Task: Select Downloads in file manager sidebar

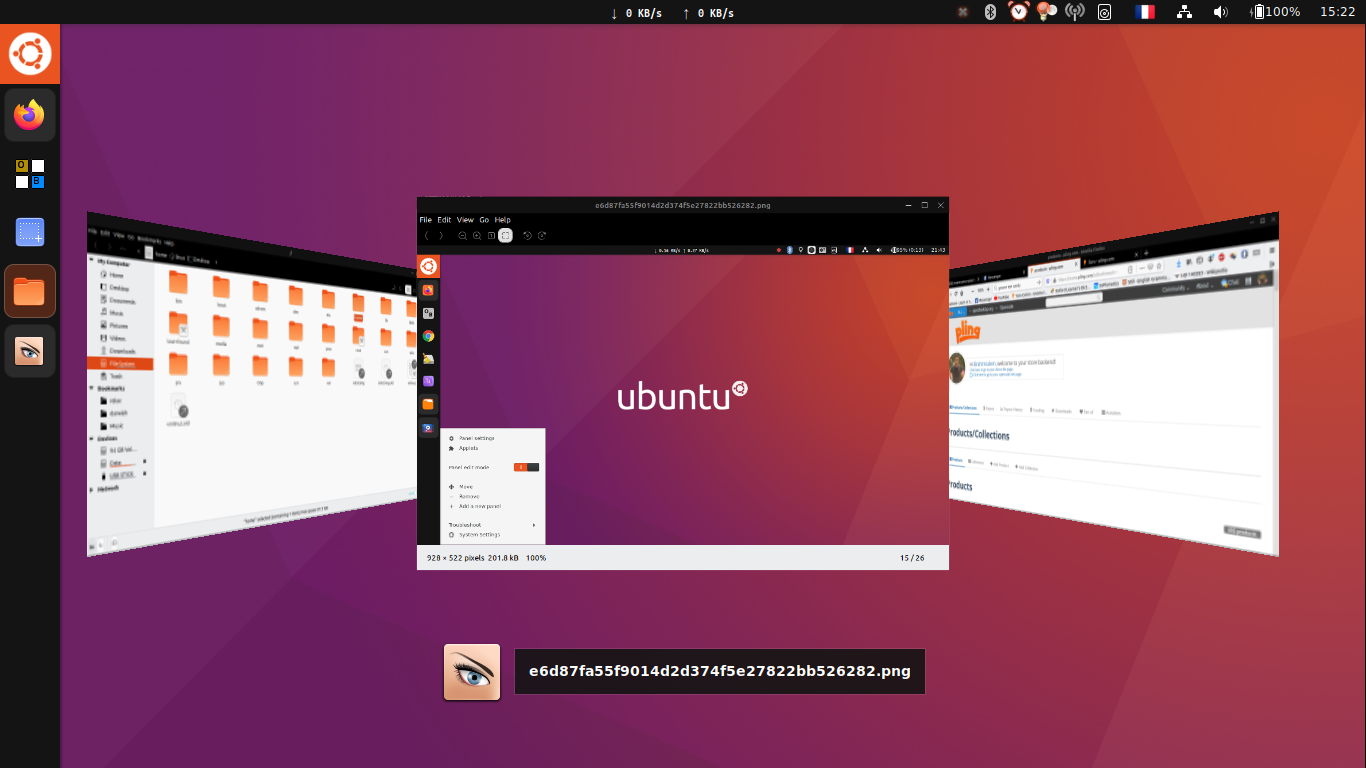Action: tap(119, 351)
